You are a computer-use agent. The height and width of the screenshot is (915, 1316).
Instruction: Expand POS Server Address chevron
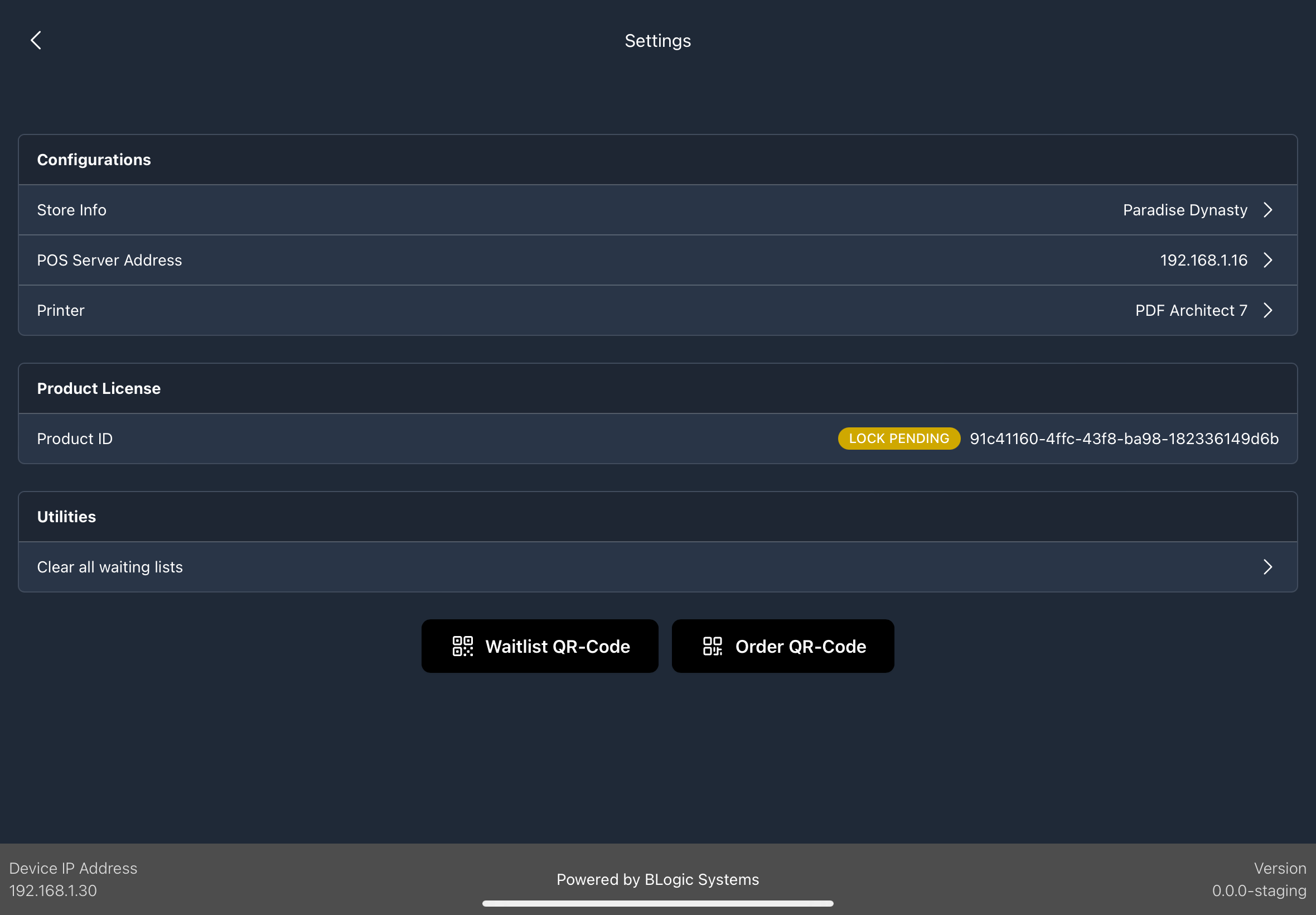[x=1267, y=261]
